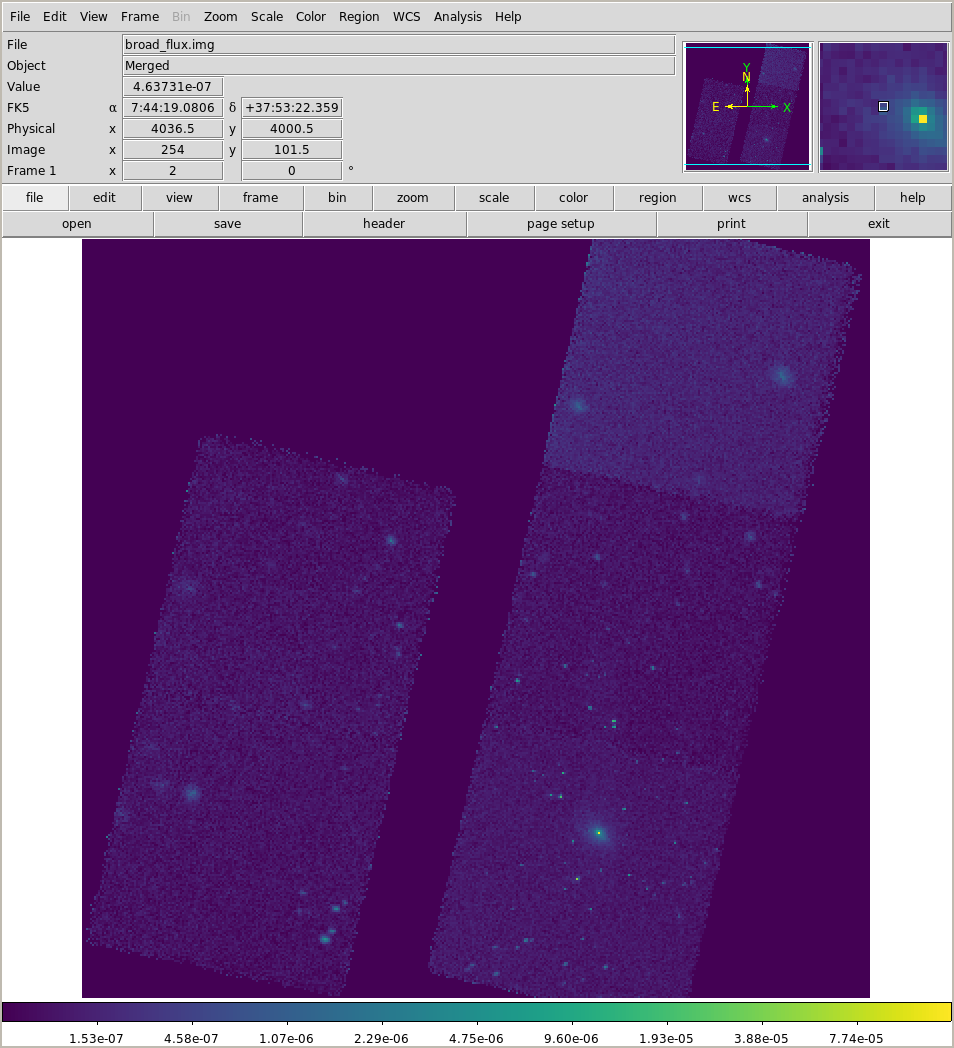
Task: Open the File menu in menu bar
Action: click(20, 17)
